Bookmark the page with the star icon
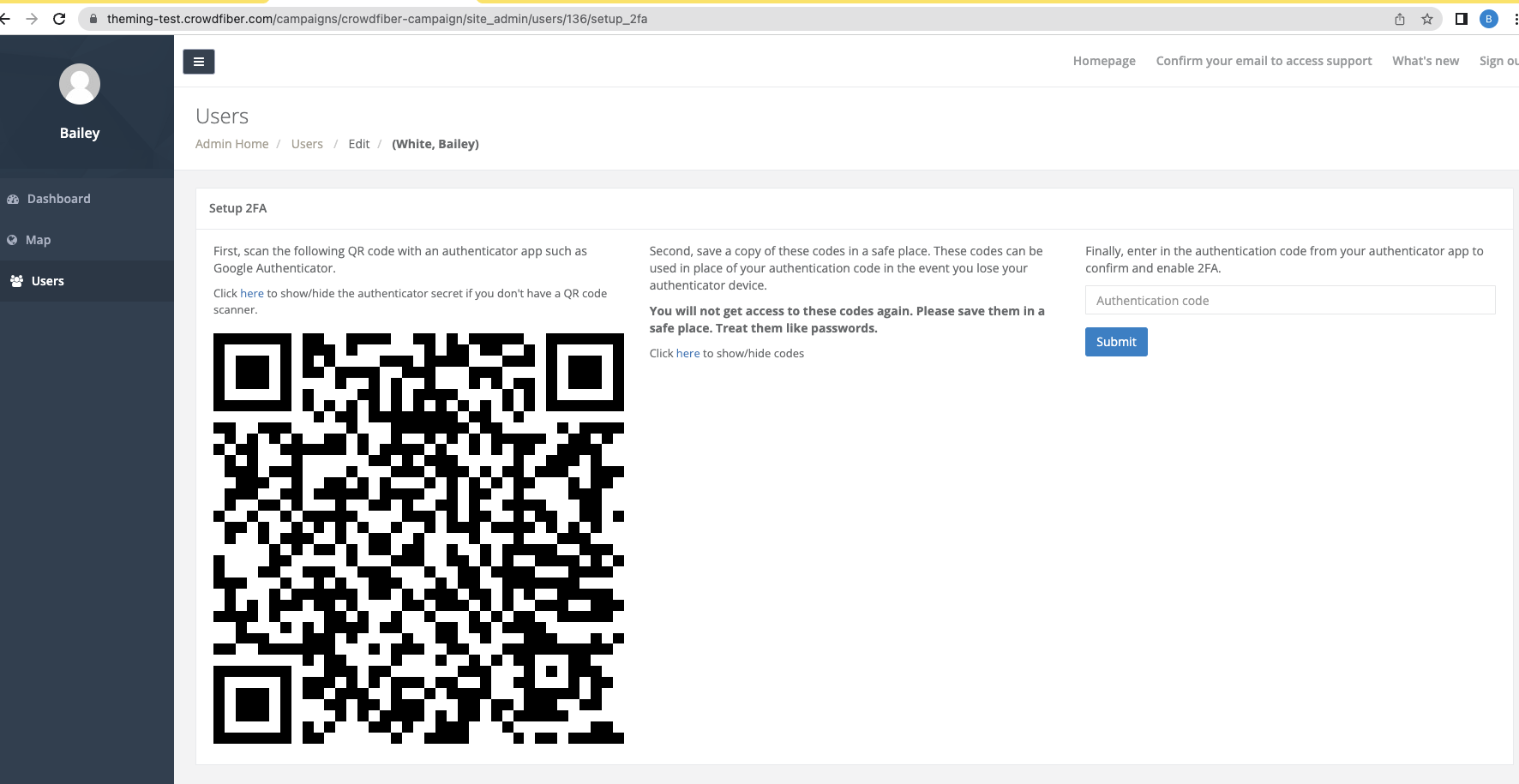Image resolution: width=1519 pixels, height=784 pixels. click(1426, 18)
